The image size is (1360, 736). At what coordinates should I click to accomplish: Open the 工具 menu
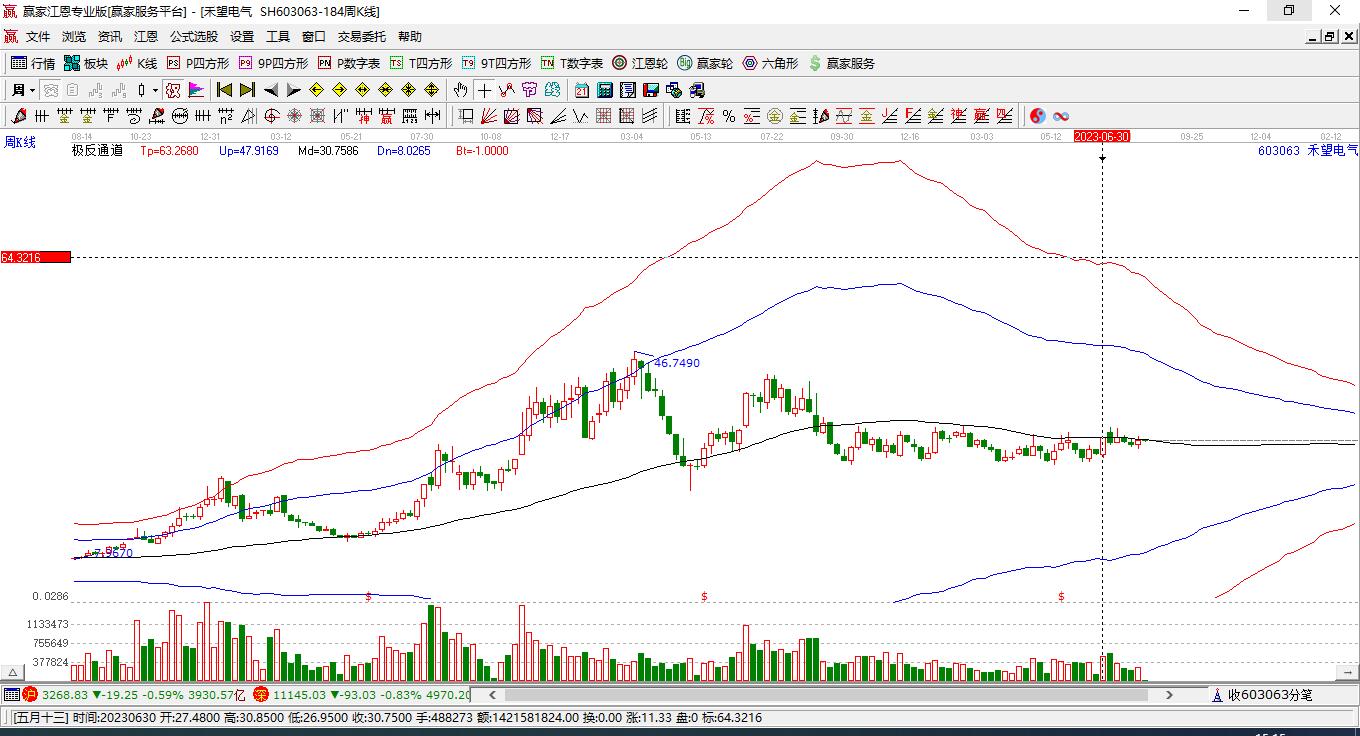278,36
